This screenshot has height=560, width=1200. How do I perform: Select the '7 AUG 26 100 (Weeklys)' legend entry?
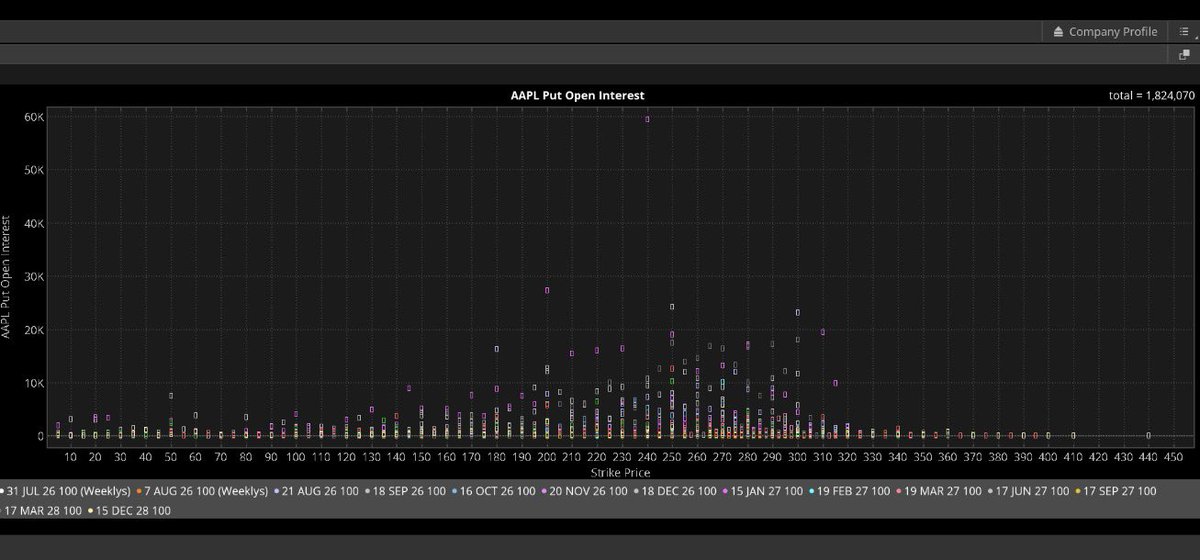click(x=204, y=491)
